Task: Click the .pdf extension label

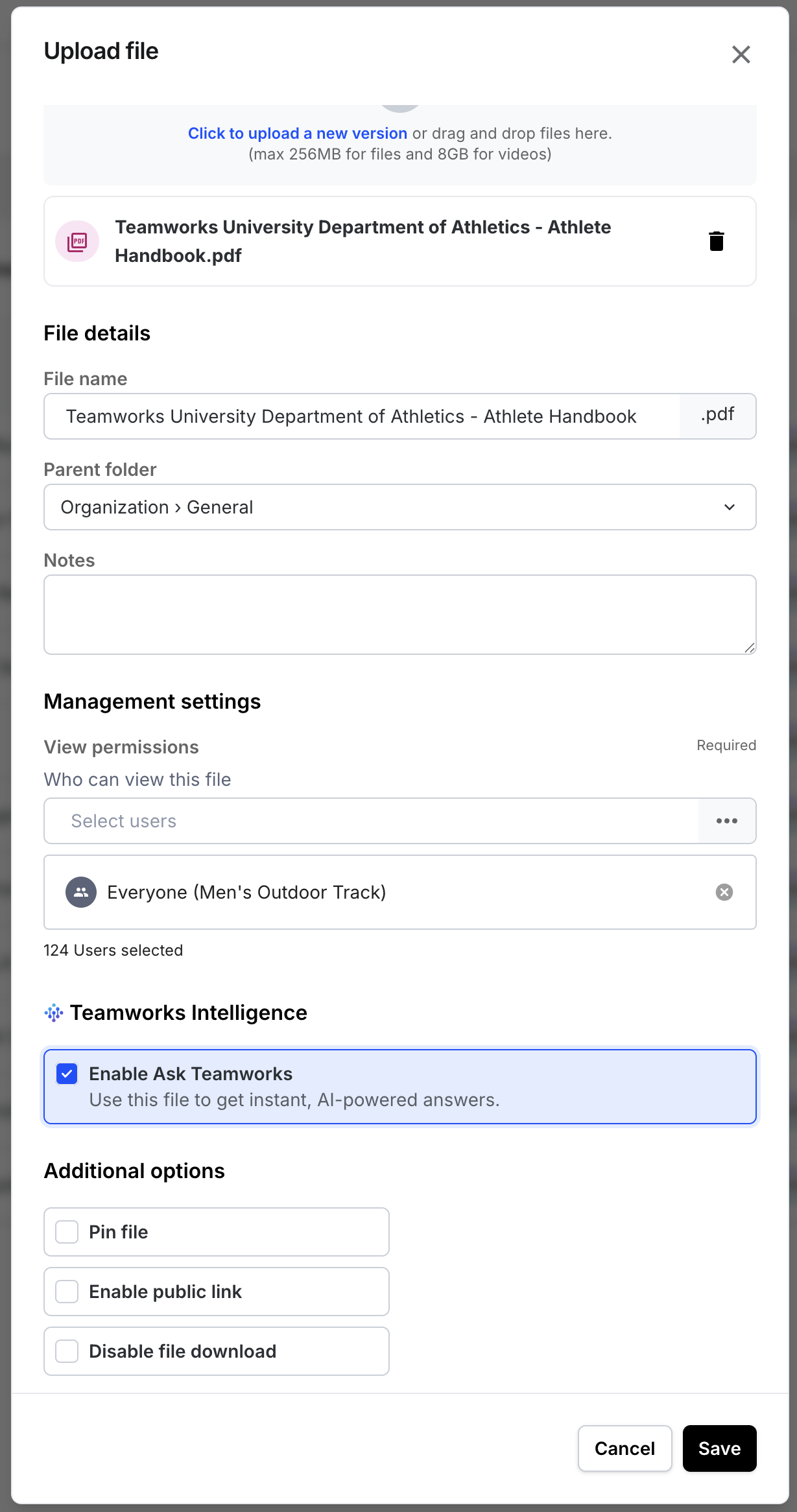Action: (717, 415)
